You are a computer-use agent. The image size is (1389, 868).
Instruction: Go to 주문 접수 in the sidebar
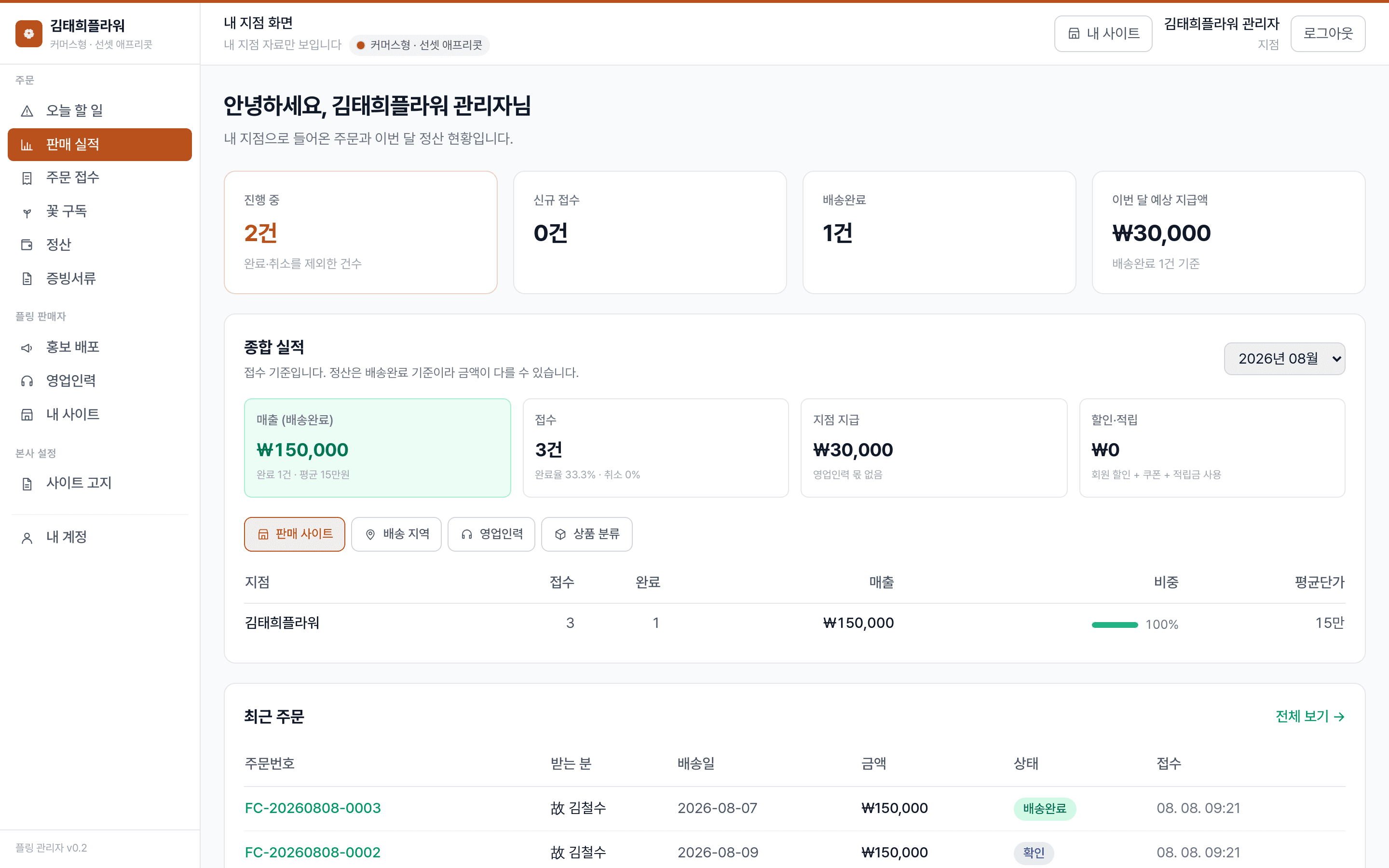pos(100,178)
